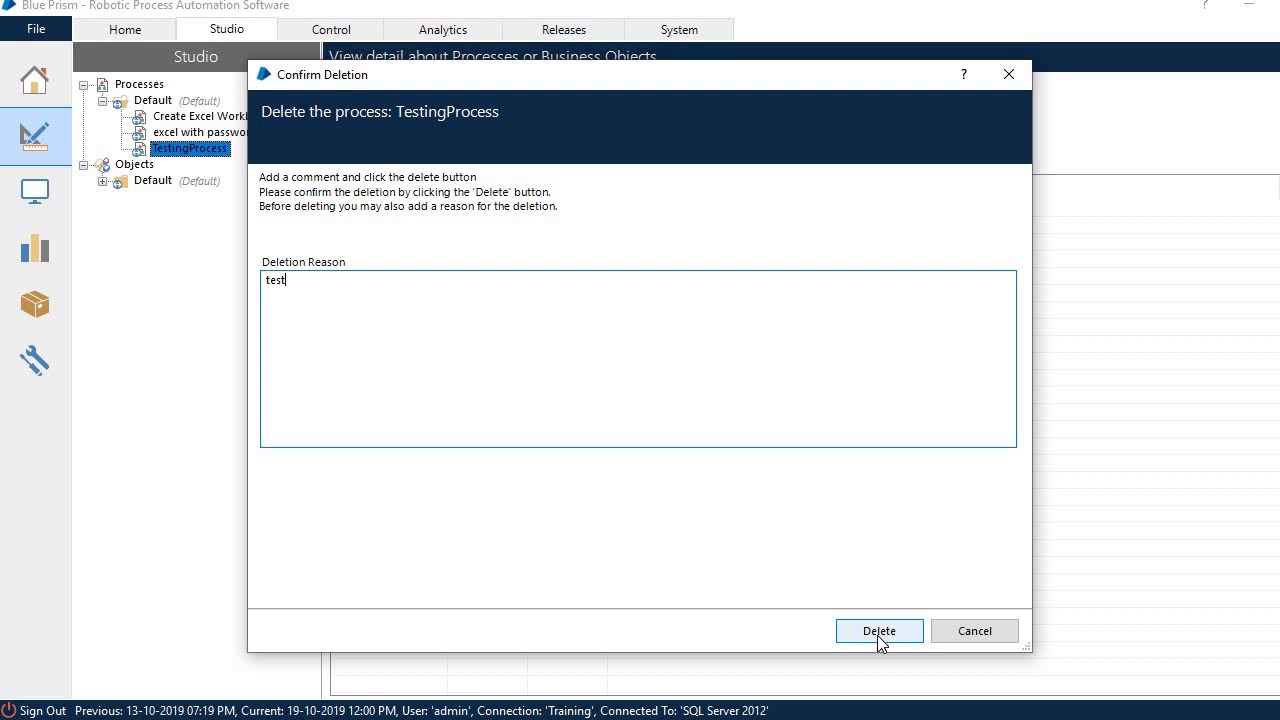Image resolution: width=1280 pixels, height=720 pixels.
Task: Click the TestingProcess process icon
Action: click(x=140, y=149)
